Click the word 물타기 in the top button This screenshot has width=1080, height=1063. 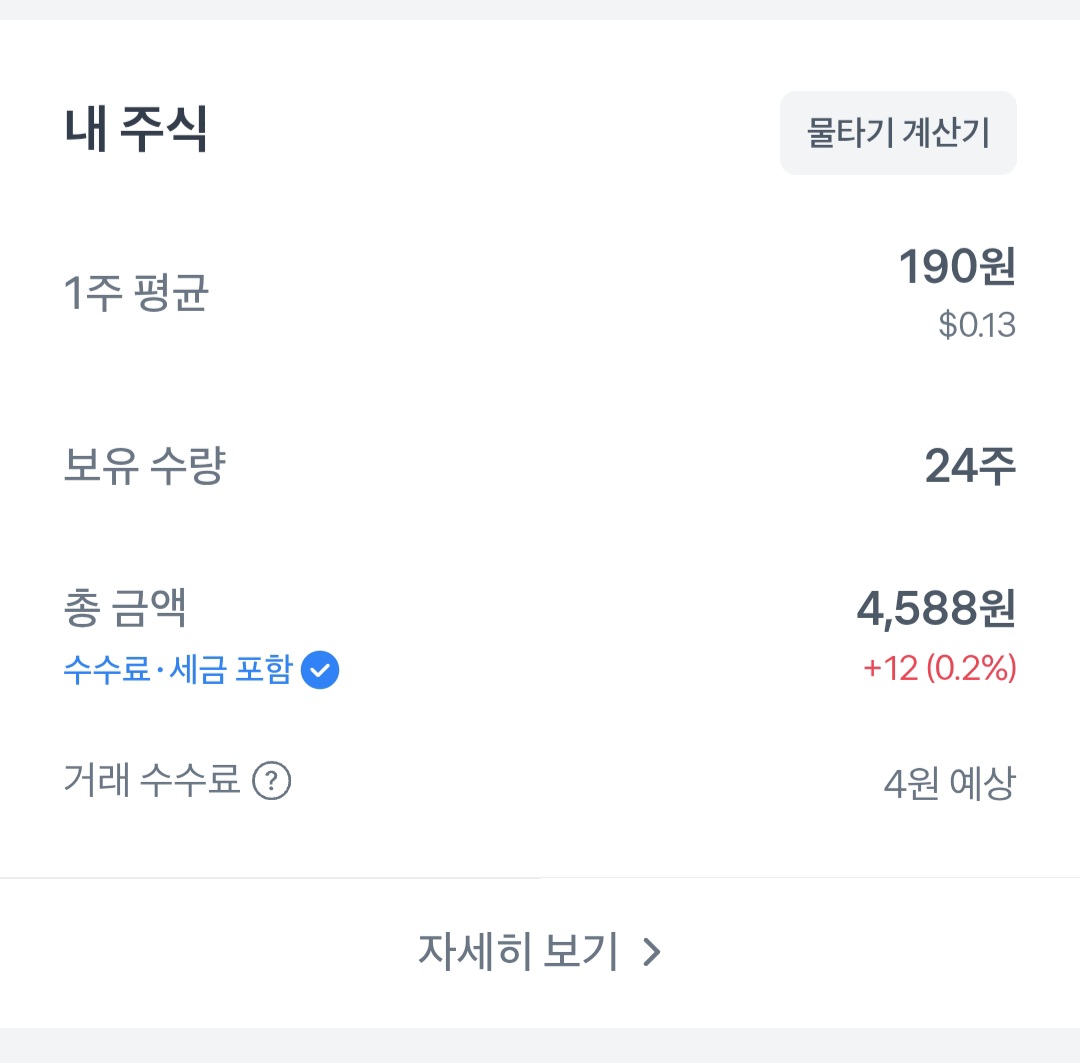[850, 132]
